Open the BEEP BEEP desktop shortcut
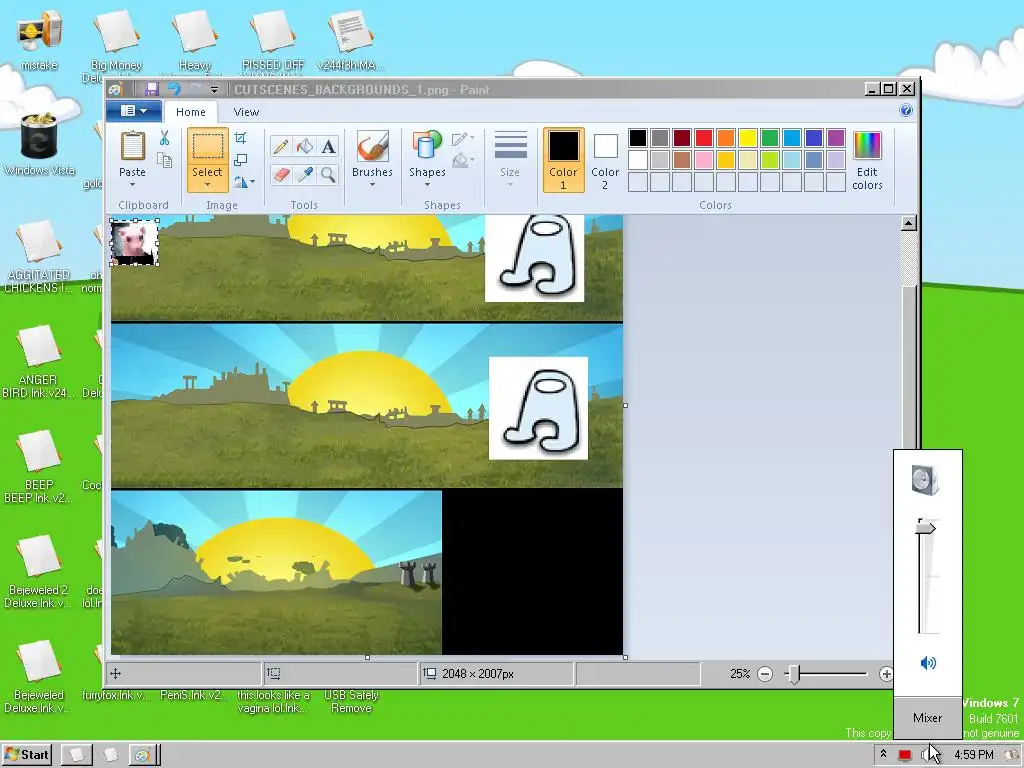The image size is (1024, 768). (39, 468)
